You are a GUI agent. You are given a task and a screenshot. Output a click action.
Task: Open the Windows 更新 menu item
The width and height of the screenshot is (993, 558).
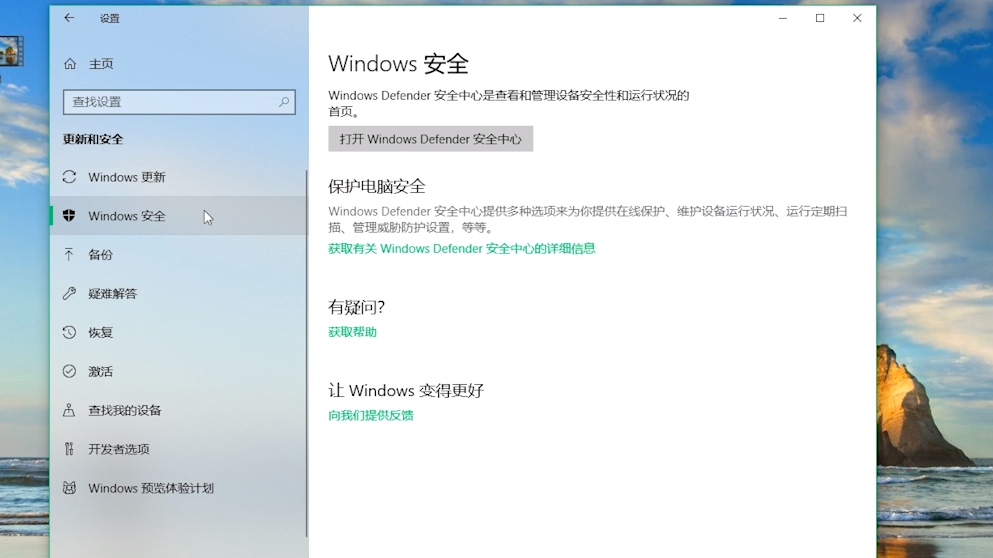pyautogui.click(x=179, y=177)
